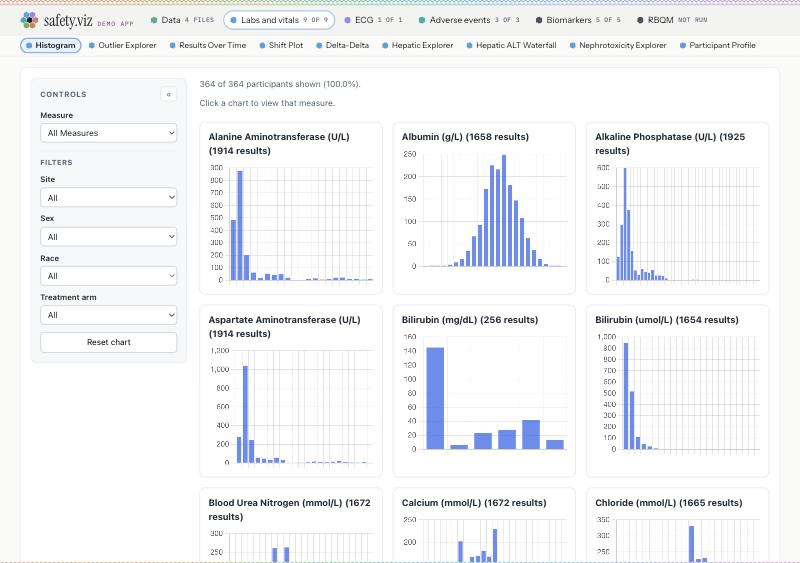View the Bilirubin (mg/dL) histogram
Viewport: 800px width, 563px height.
[x=484, y=391]
